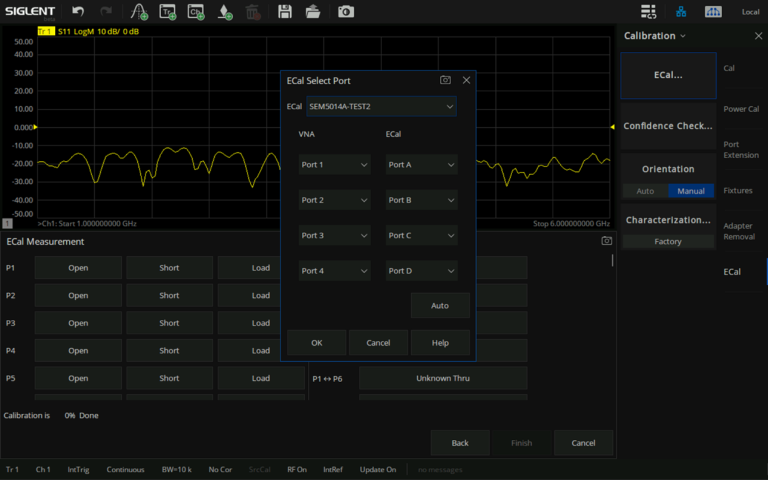Expand the ECal Port D dropdown
768x480 pixels.
coord(421,271)
